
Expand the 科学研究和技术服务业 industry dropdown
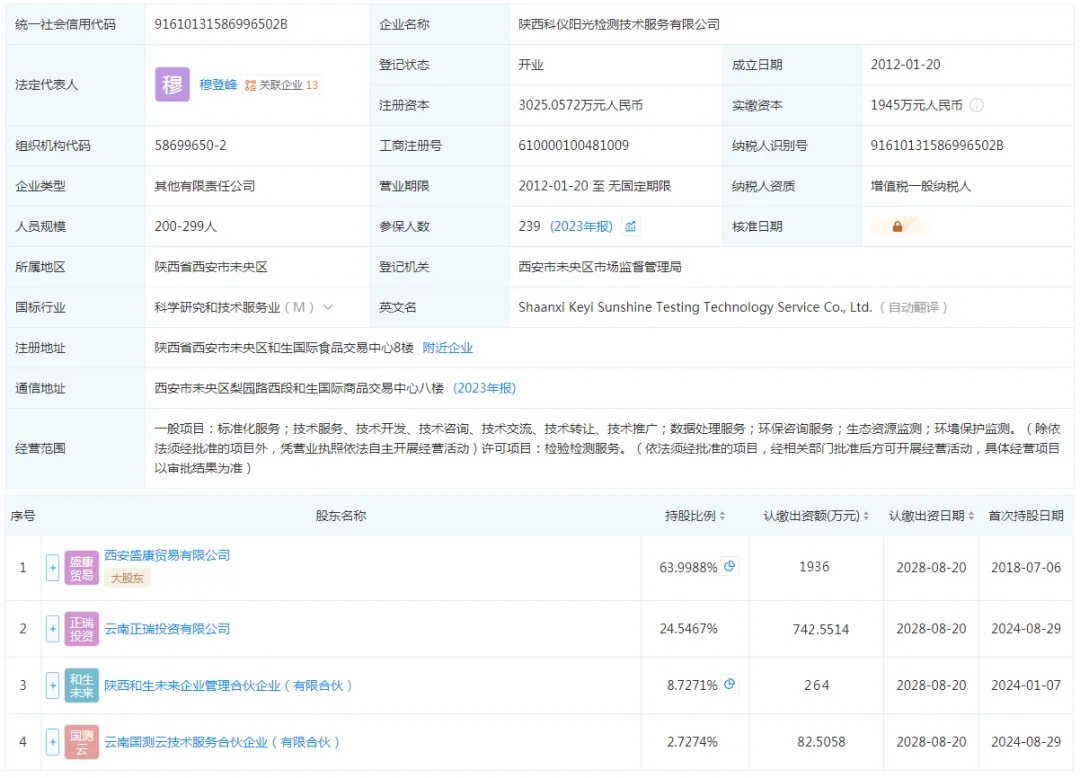point(328,307)
